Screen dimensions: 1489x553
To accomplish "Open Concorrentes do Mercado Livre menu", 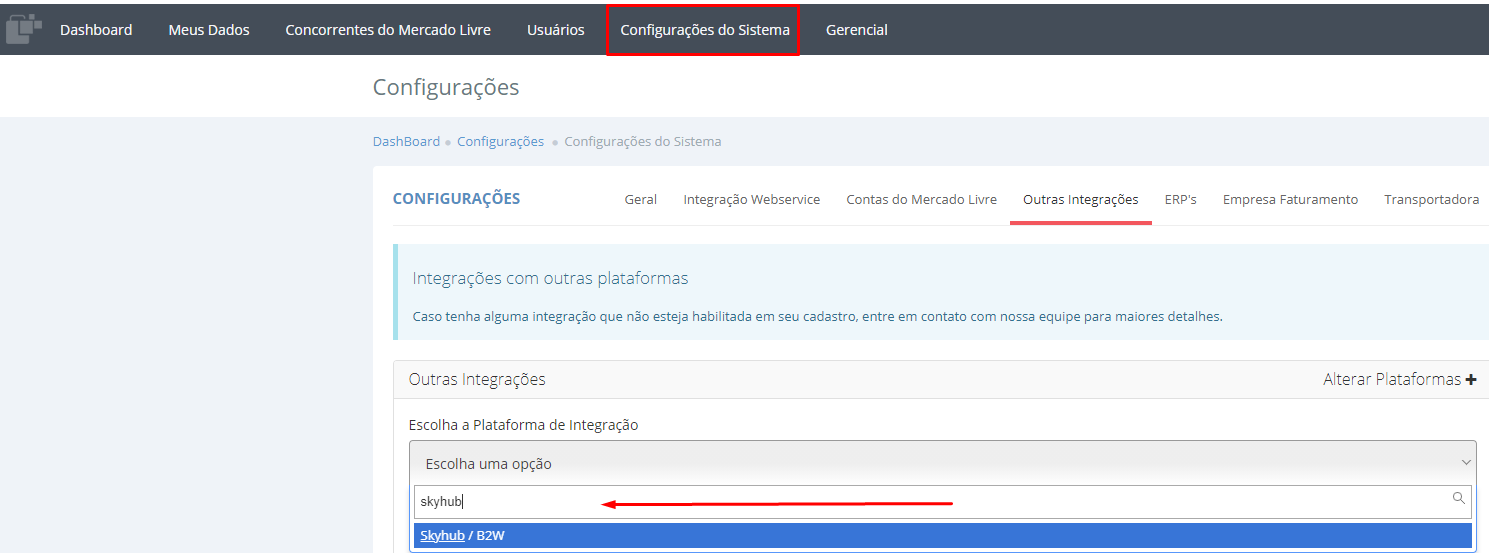I will click(388, 30).
